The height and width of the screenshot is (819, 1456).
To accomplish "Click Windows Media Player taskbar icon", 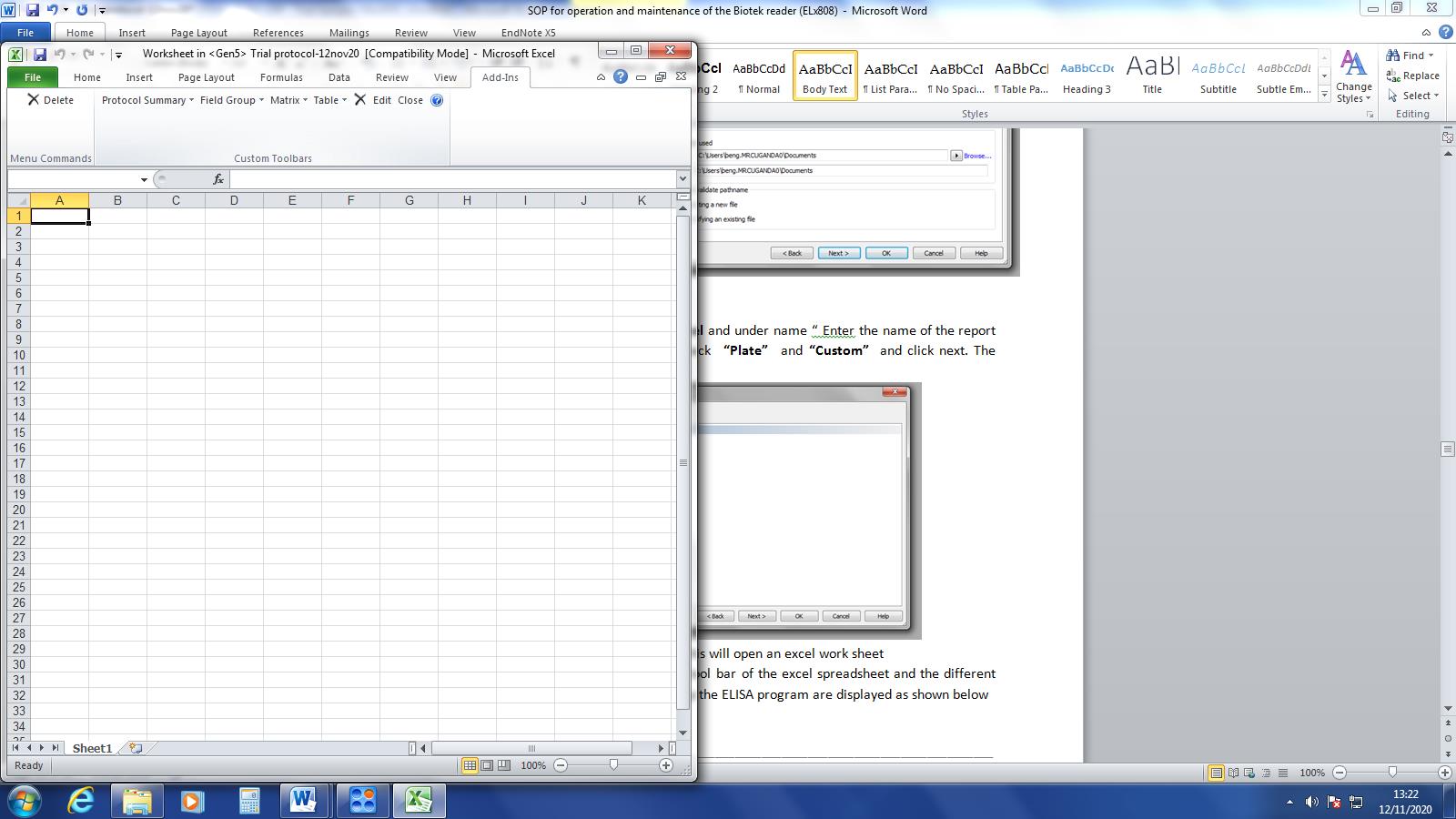I will pos(192,801).
